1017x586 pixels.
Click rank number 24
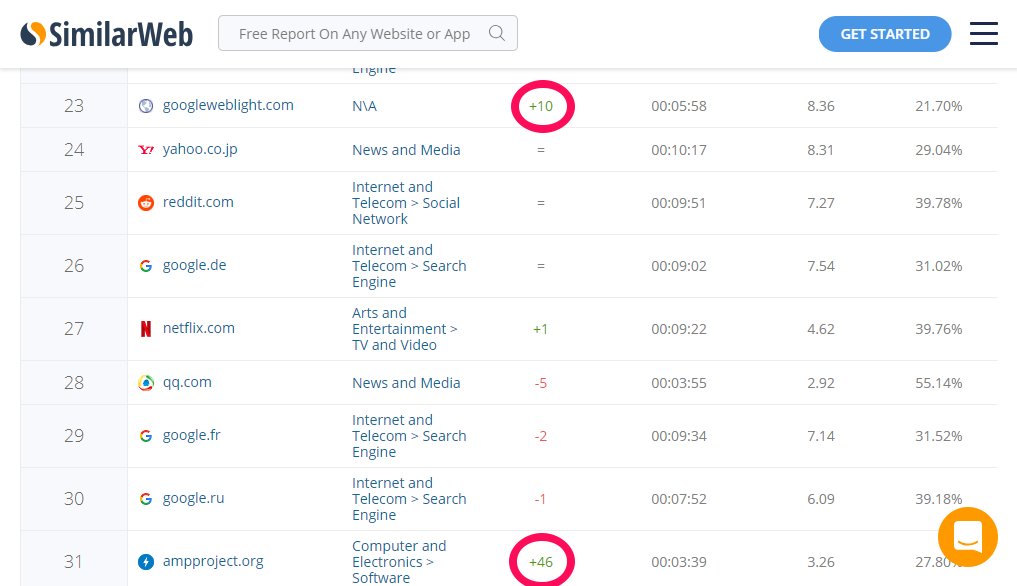[x=74, y=150]
